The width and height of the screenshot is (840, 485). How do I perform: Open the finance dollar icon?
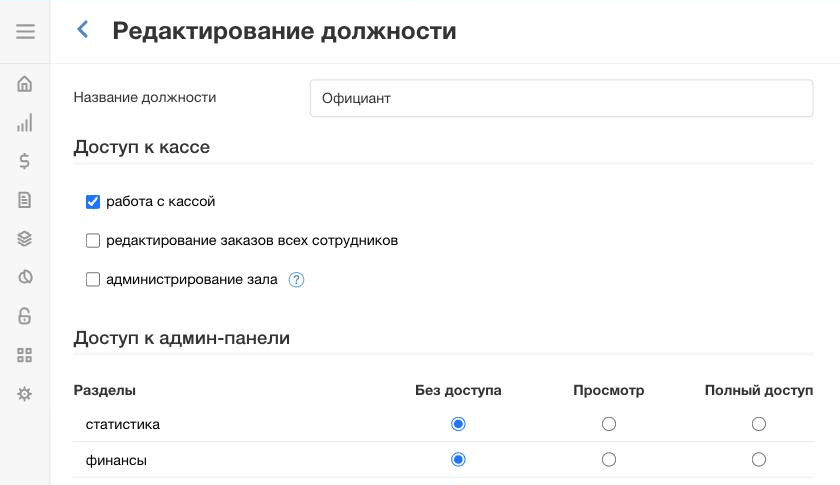point(25,161)
